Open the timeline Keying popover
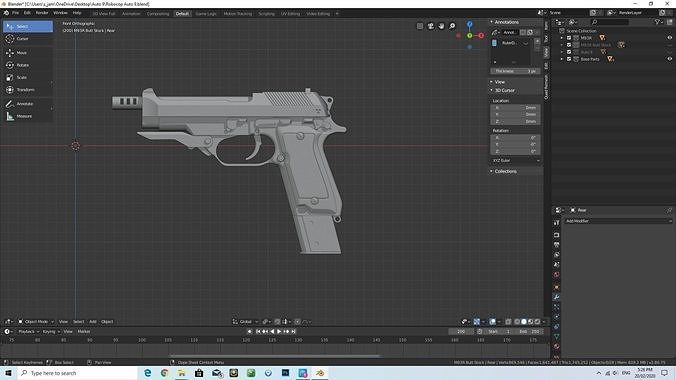Viewport: 676px width, 380px height. pyautogui.click(x=50, y=332)
